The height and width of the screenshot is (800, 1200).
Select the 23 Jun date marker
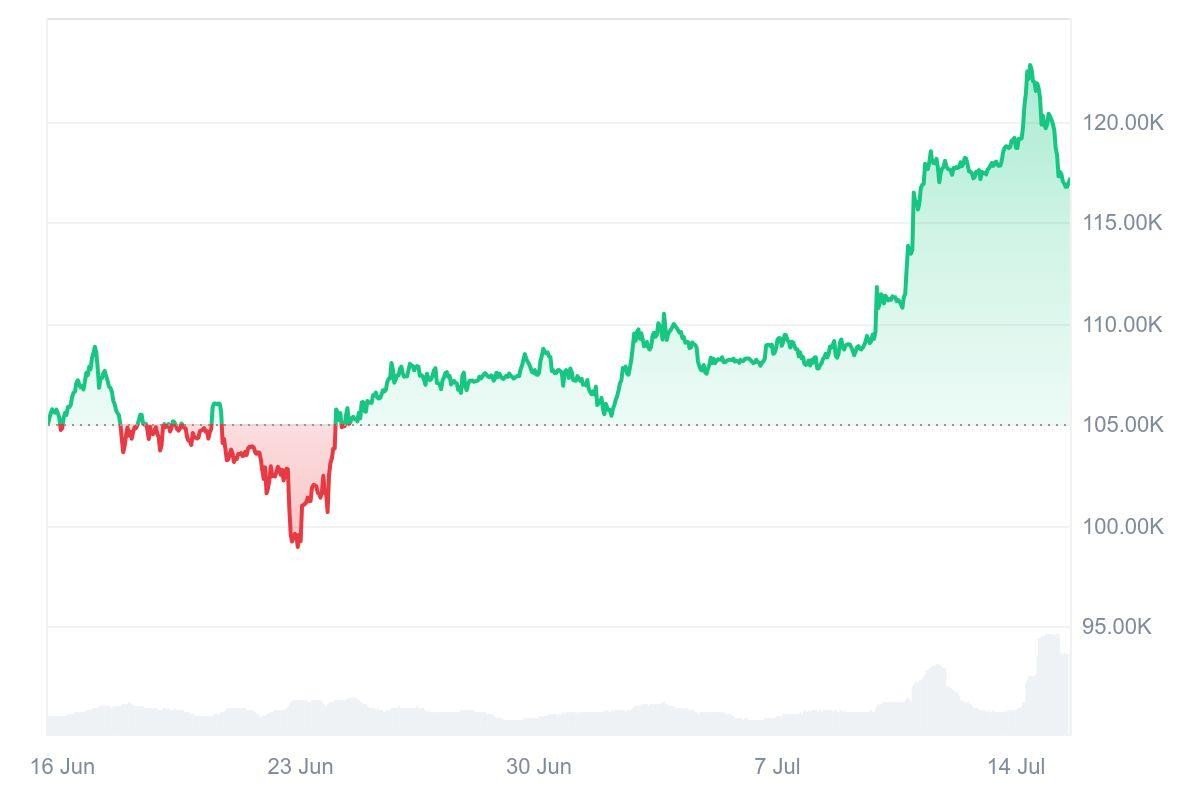click(x=300, y=767)
